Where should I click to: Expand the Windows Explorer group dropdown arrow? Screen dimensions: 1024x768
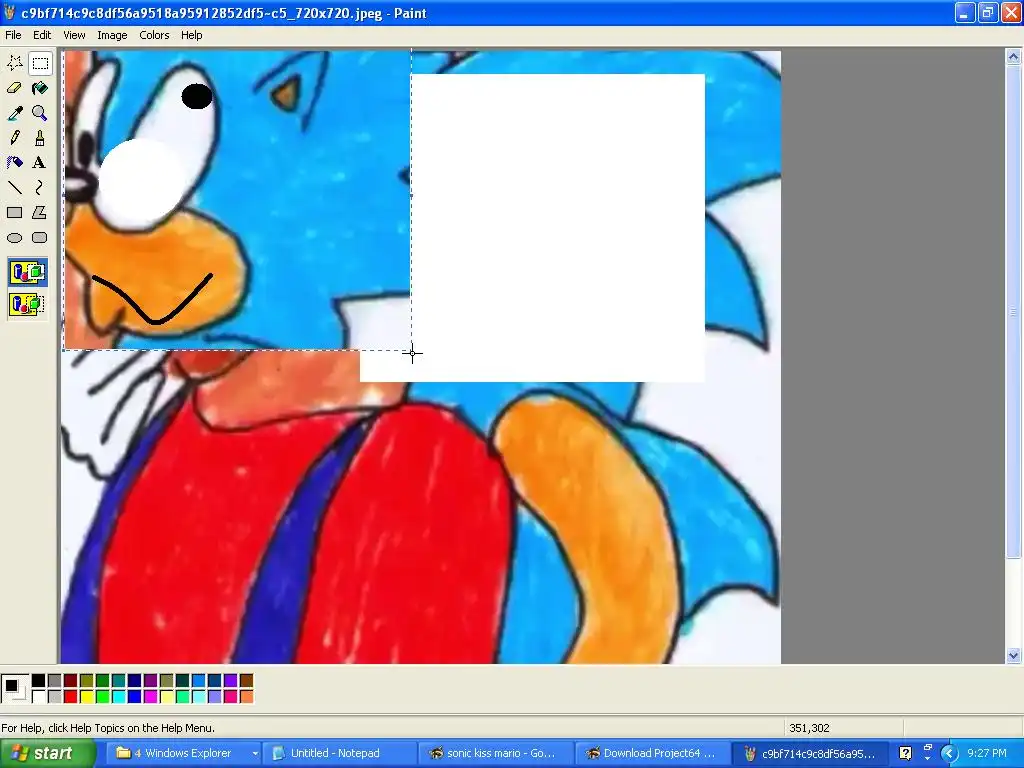[x=255, y=754]
